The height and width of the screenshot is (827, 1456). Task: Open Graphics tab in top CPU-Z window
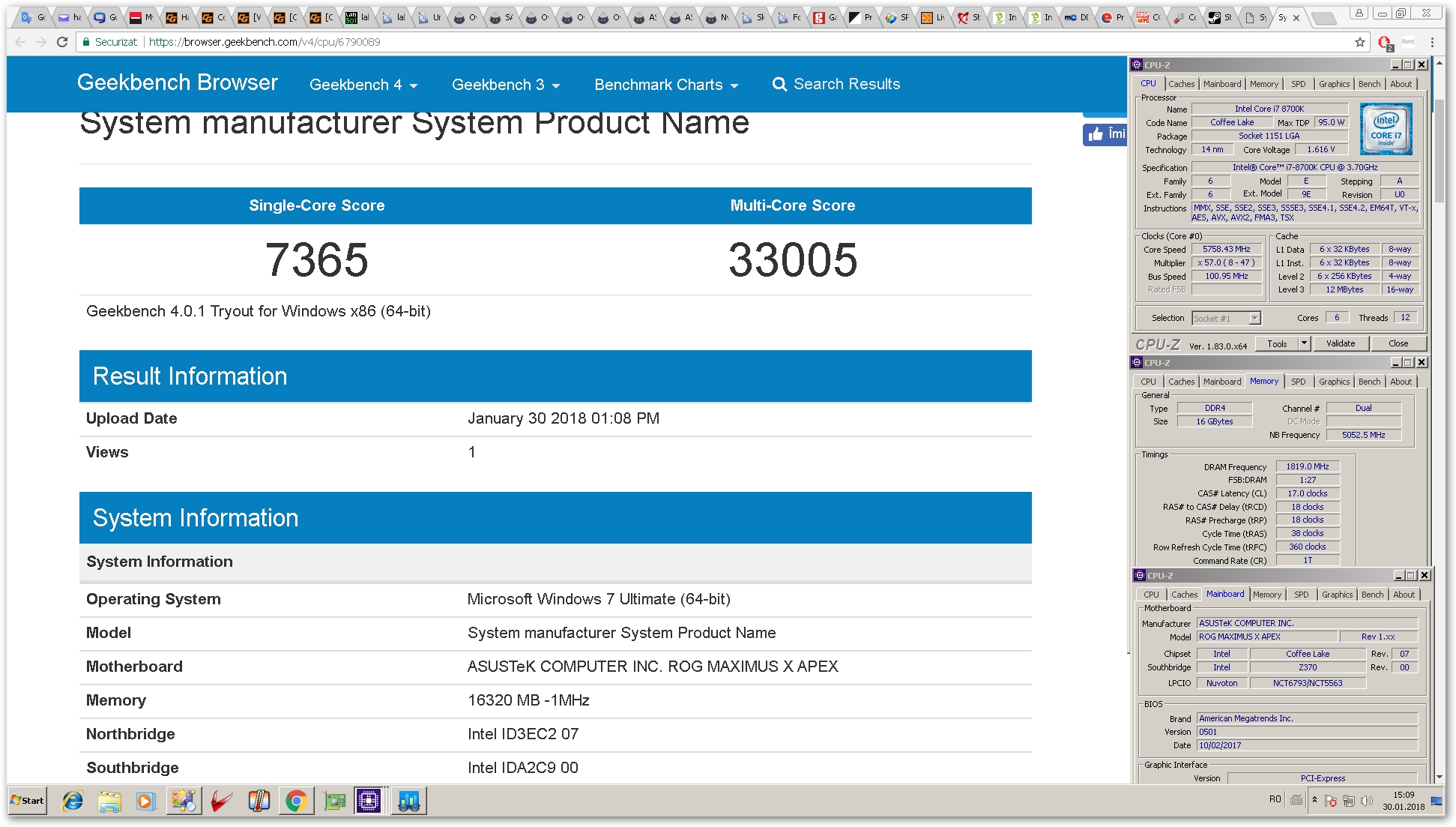(x=1335, y=84)
